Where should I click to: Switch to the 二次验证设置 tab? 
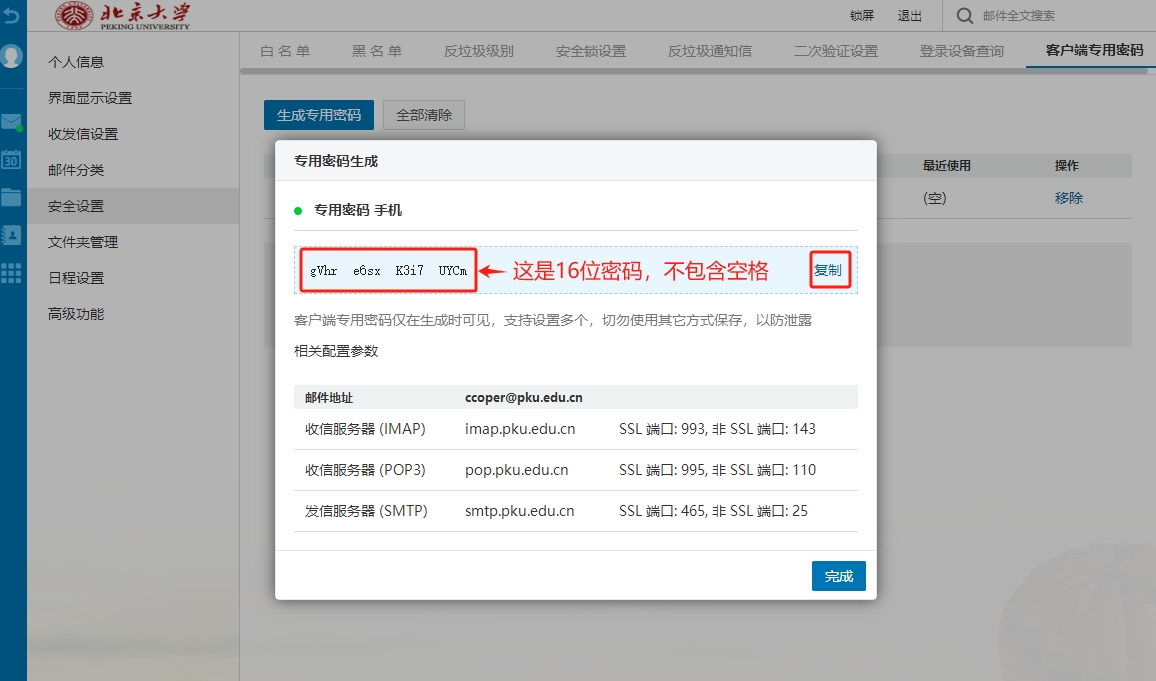(836, 51)
